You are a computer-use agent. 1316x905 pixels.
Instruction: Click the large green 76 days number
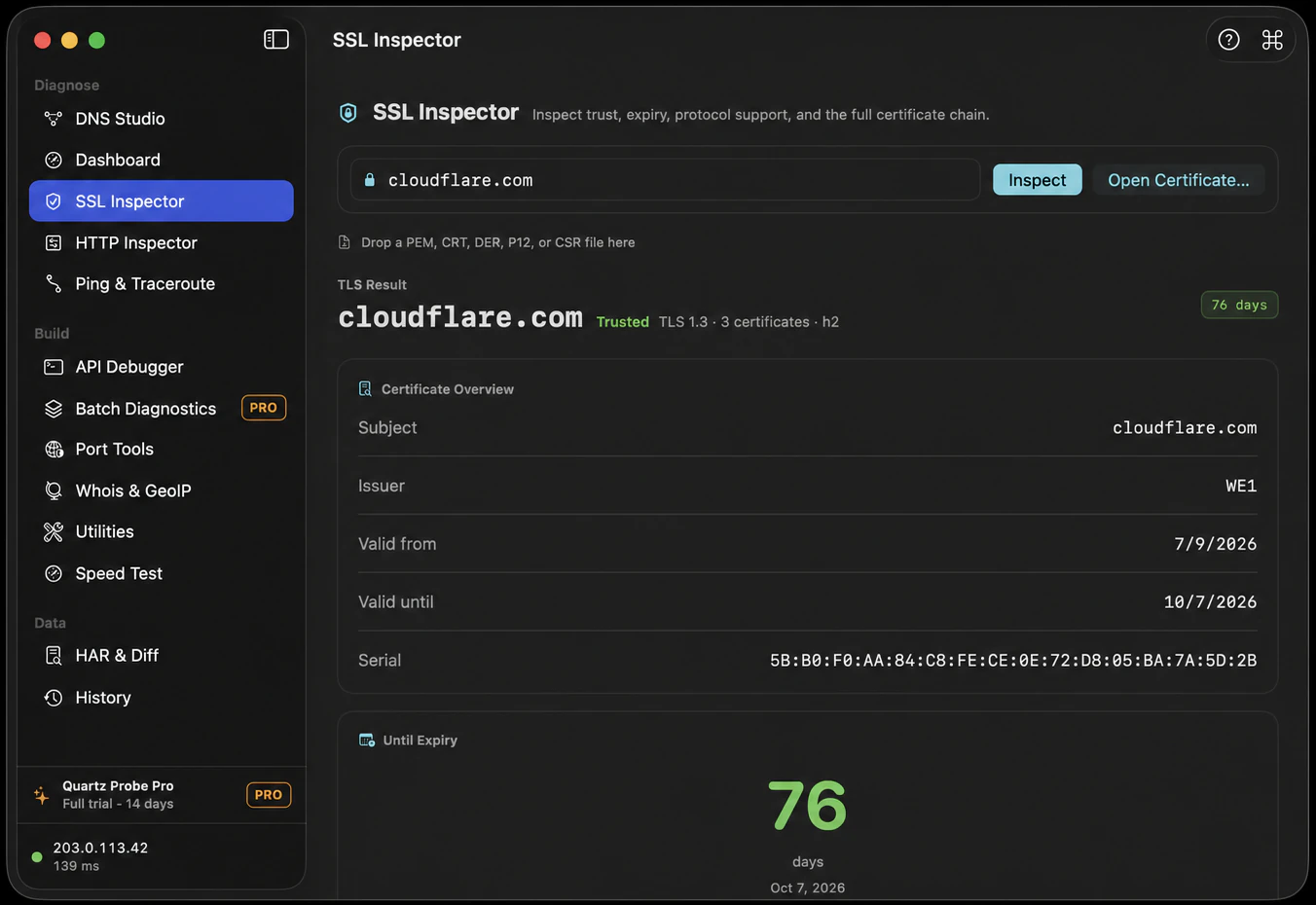pos(808,807)
